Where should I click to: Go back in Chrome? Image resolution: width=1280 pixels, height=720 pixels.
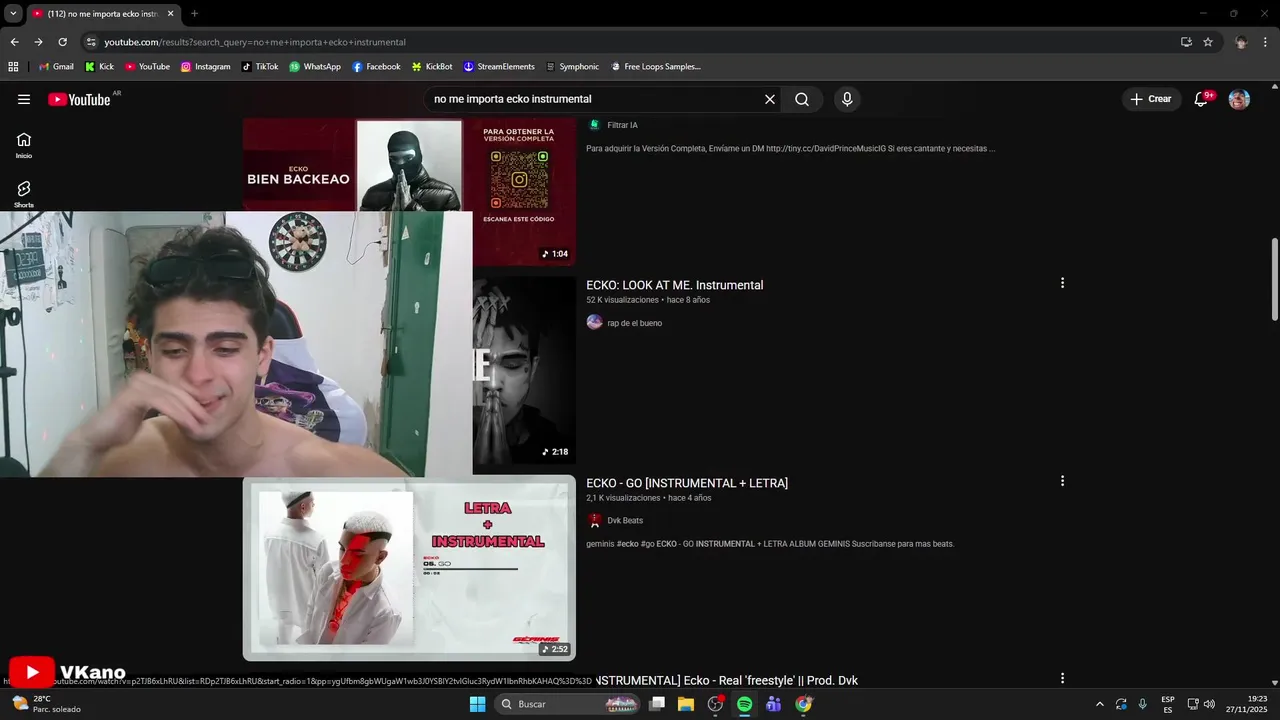tap(14, 42)
